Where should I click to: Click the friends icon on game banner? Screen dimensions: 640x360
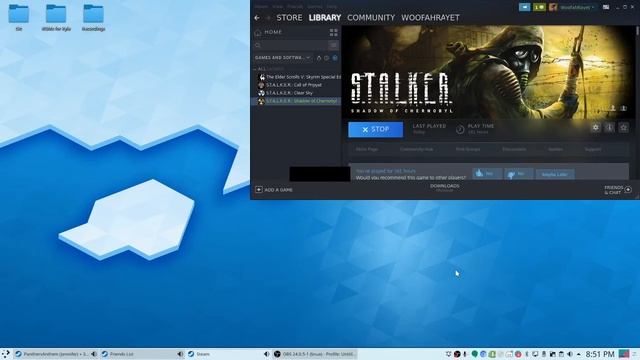(624, 108)
